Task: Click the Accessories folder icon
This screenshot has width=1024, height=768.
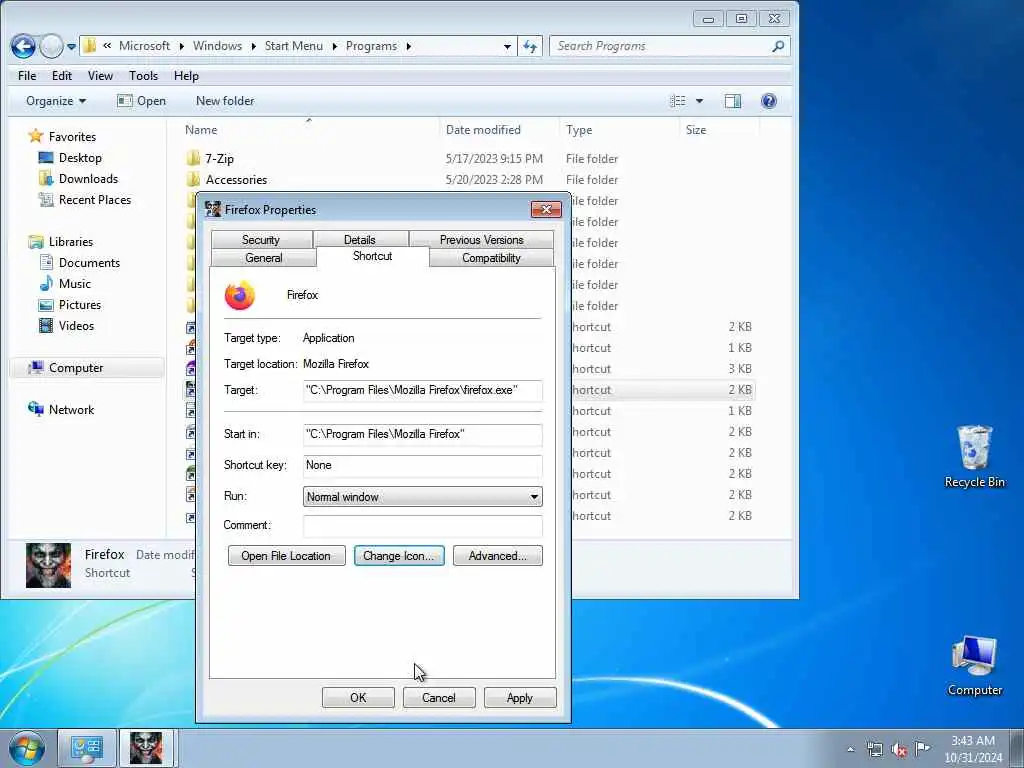Action: pyautogui.click(x=193, y=179)
